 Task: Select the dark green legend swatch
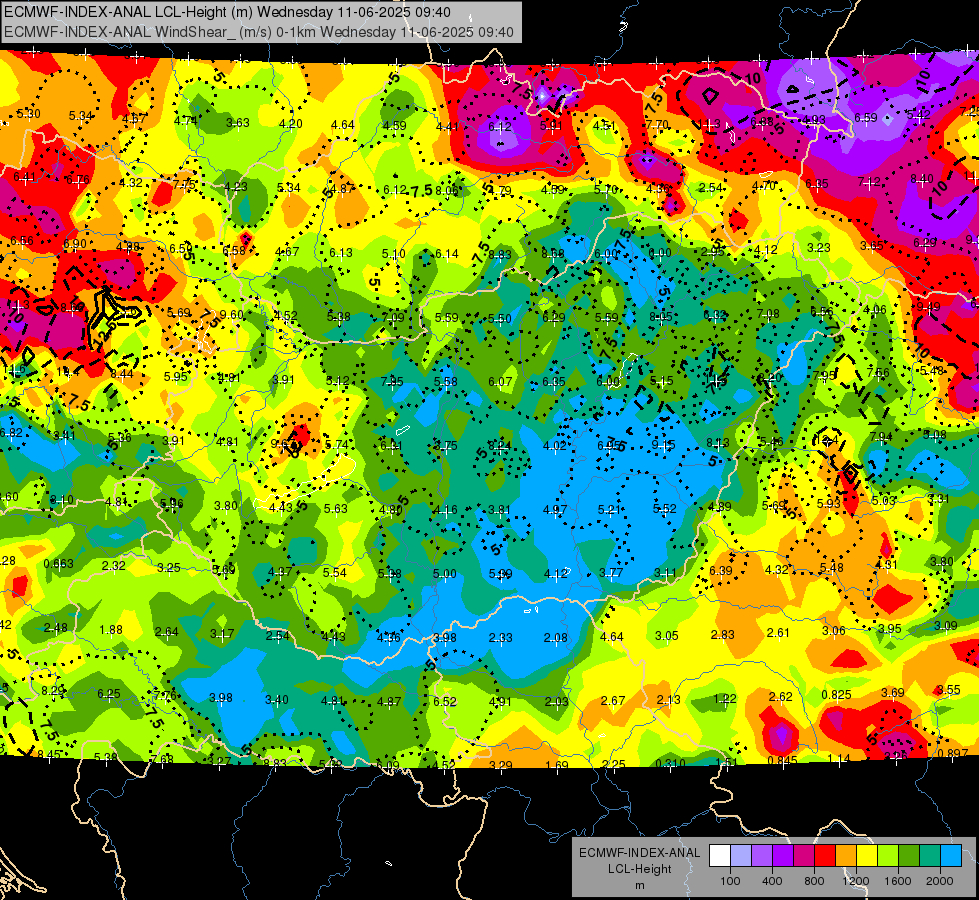(x=908, y=856)
